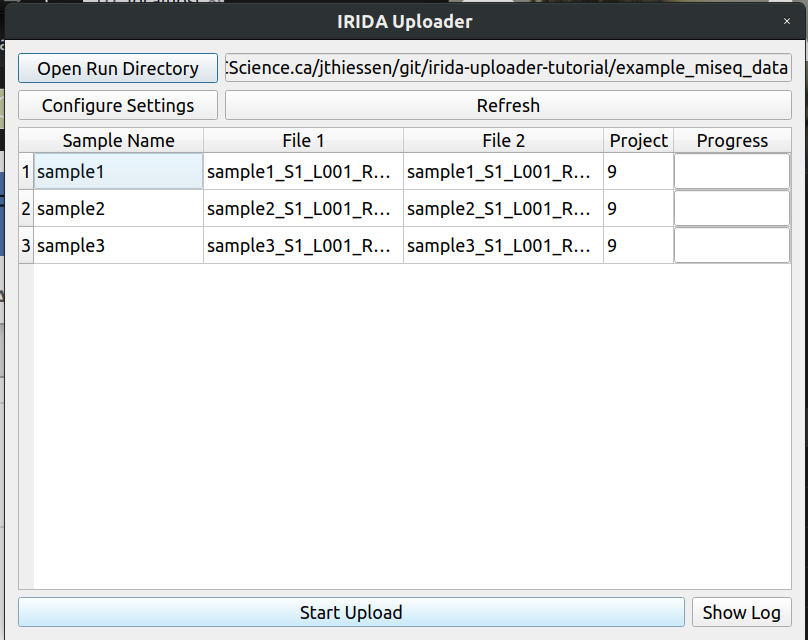Select File 2 cell for sample3
808x640 pixels.
pos(503,245)
